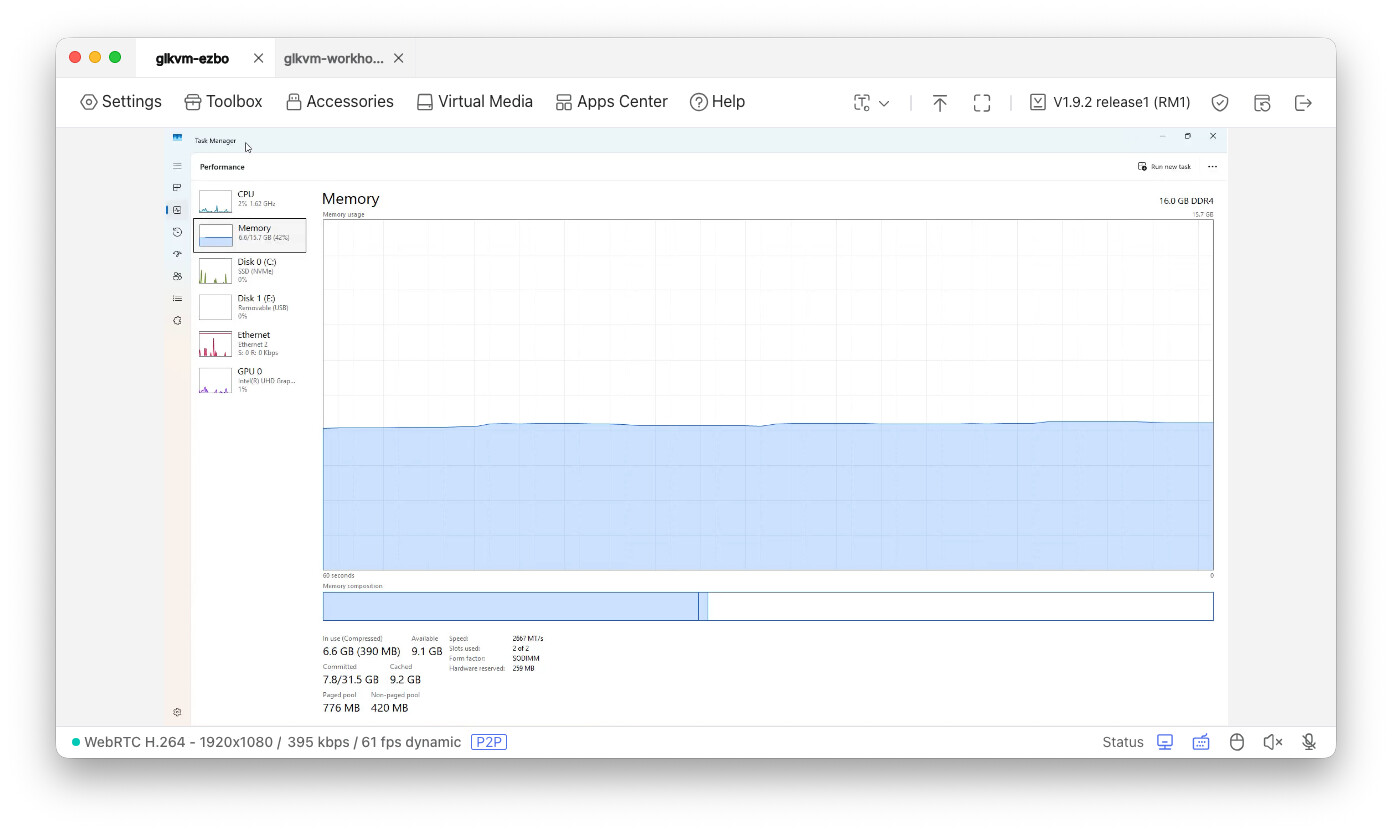Click the Memory usage graph area
This screenshot has width=1392, height=832.
point(768,395)
